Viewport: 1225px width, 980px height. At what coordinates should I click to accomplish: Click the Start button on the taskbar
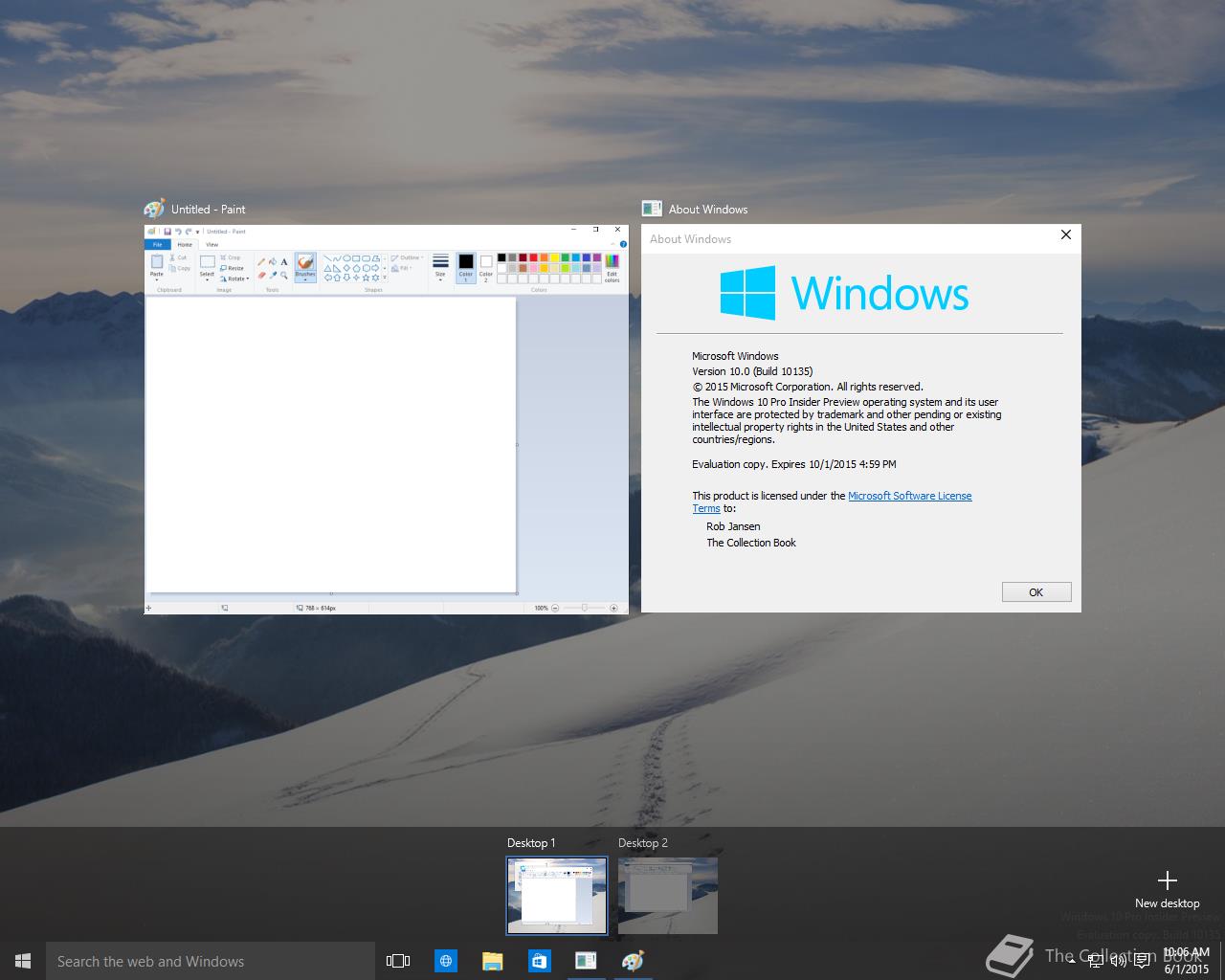(x=23, y=961)
